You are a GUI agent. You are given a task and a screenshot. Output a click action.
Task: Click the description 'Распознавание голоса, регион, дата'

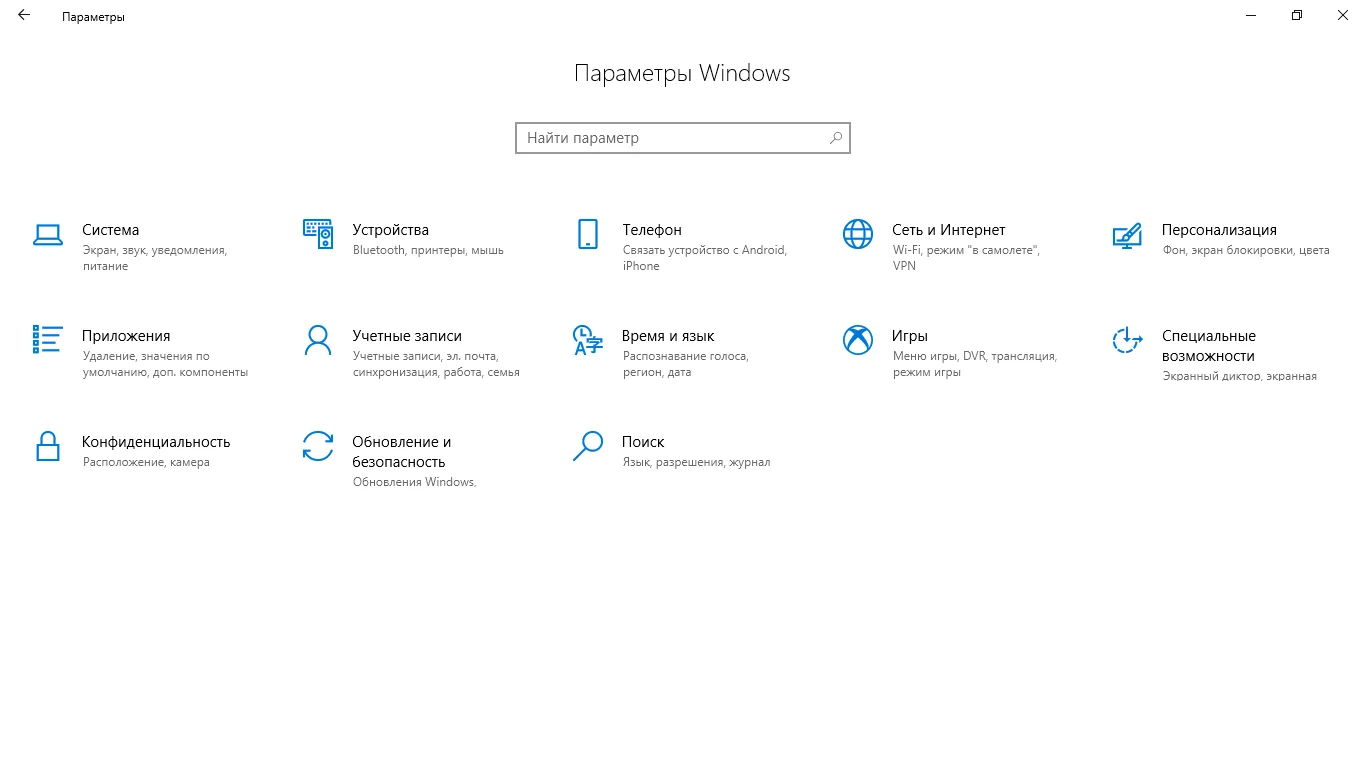(x=686, y=364)
